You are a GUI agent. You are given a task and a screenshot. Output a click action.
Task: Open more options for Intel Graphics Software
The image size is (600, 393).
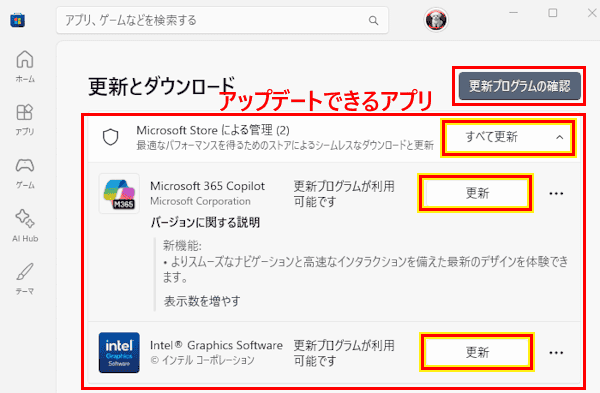click(x=556, y=353)
